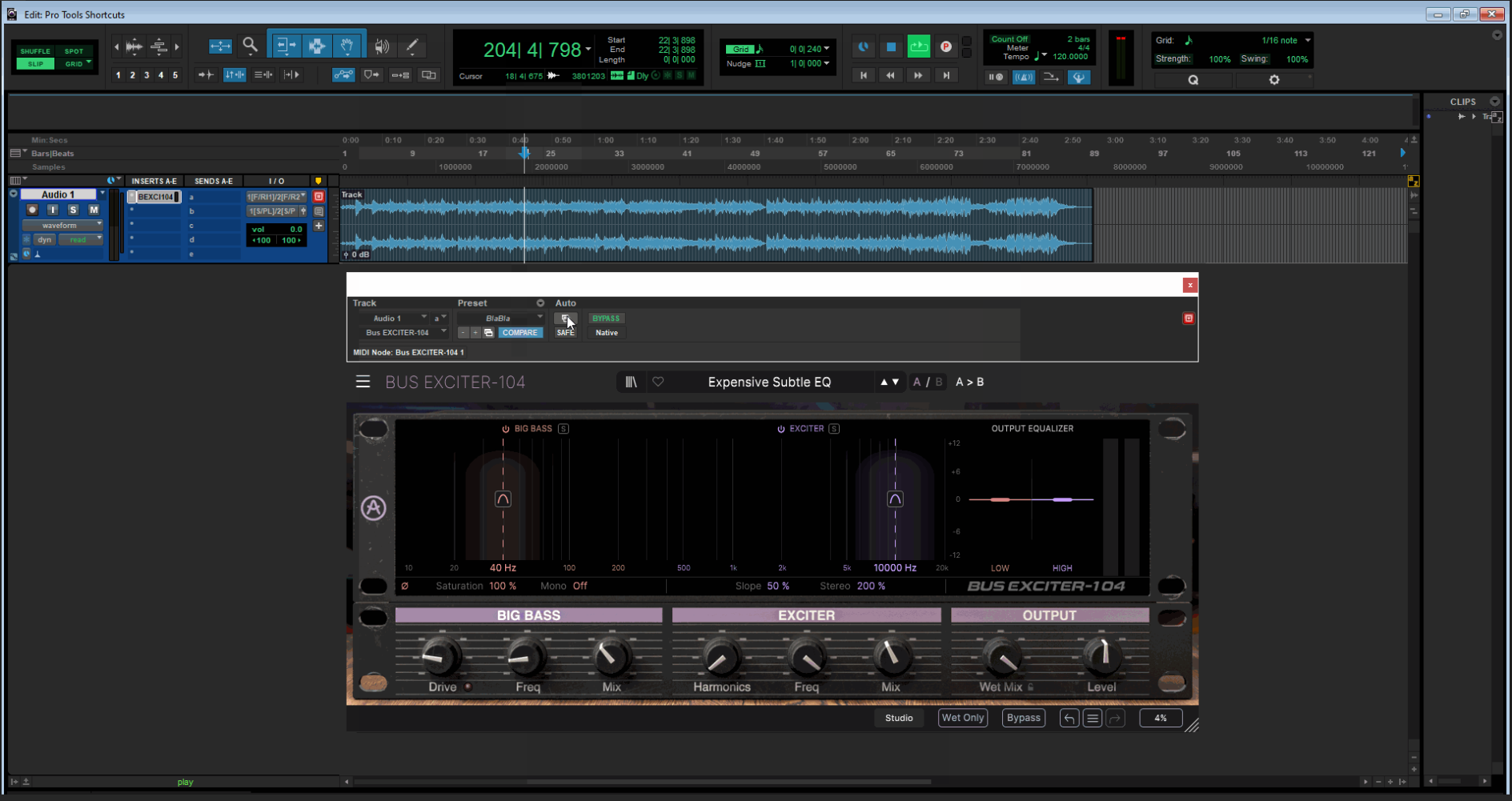
Task: Click the INSERTS A-E column header
Action: pos(154,181)
